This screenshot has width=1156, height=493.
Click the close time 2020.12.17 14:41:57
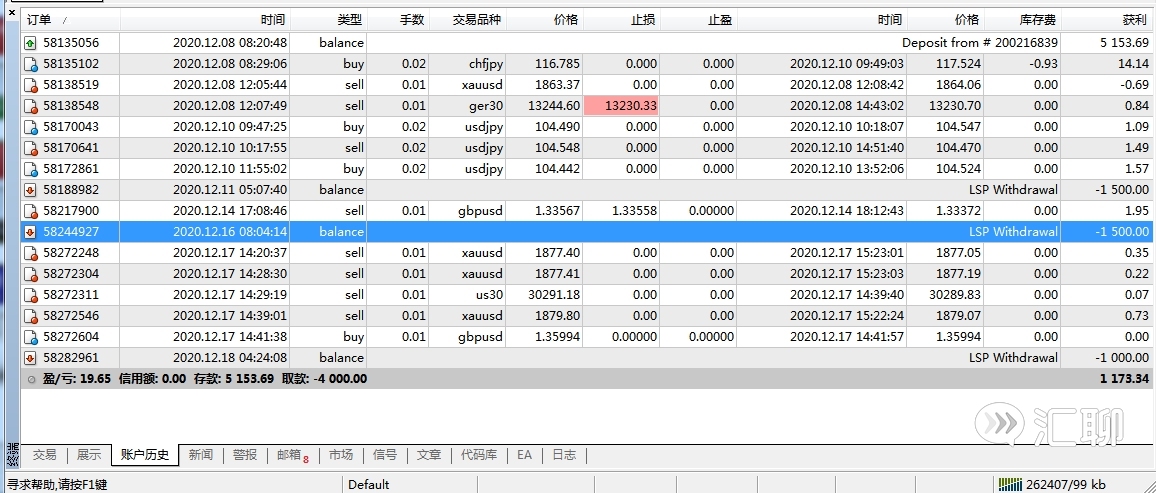click(x=846, y=337)
